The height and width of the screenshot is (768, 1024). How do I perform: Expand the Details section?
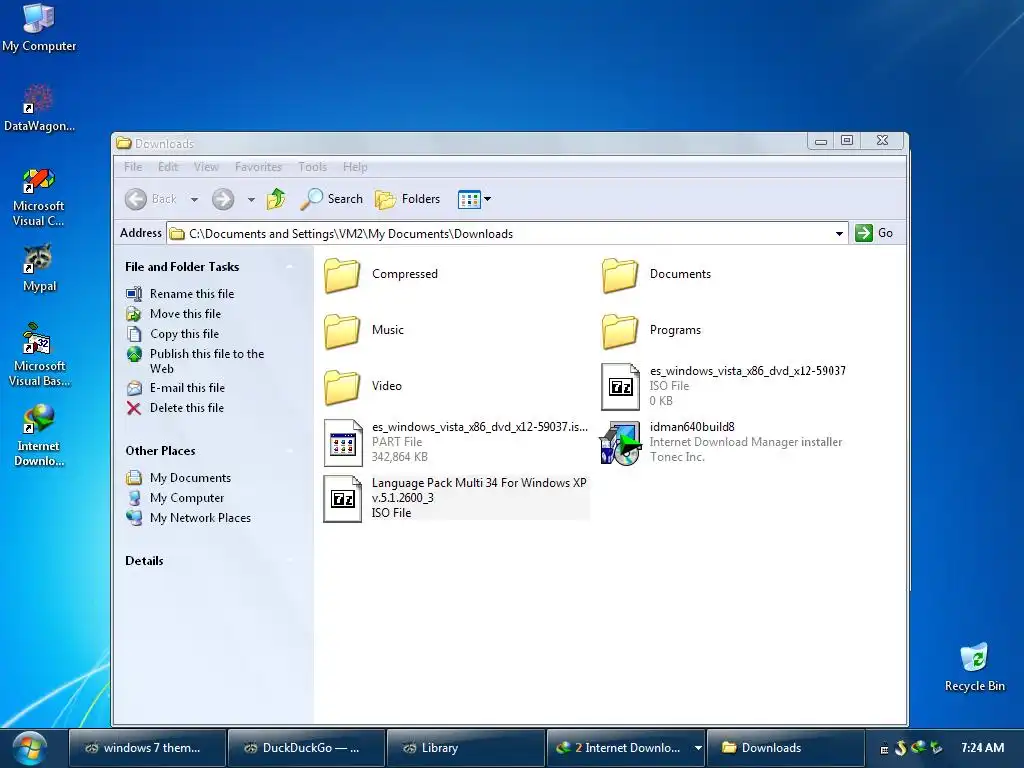(289, 560)
